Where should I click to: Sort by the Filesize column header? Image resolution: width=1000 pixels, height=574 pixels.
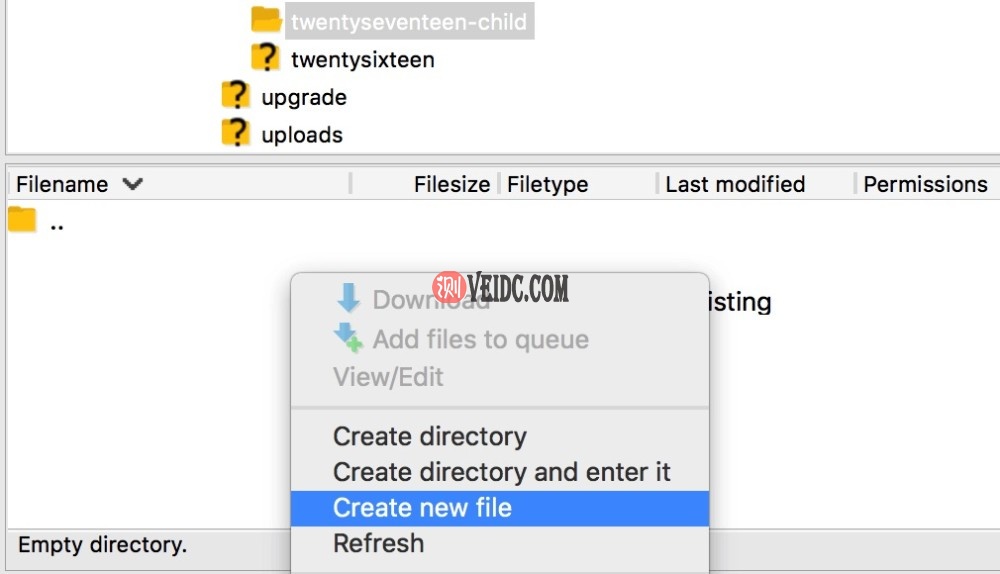coord(451,184)
